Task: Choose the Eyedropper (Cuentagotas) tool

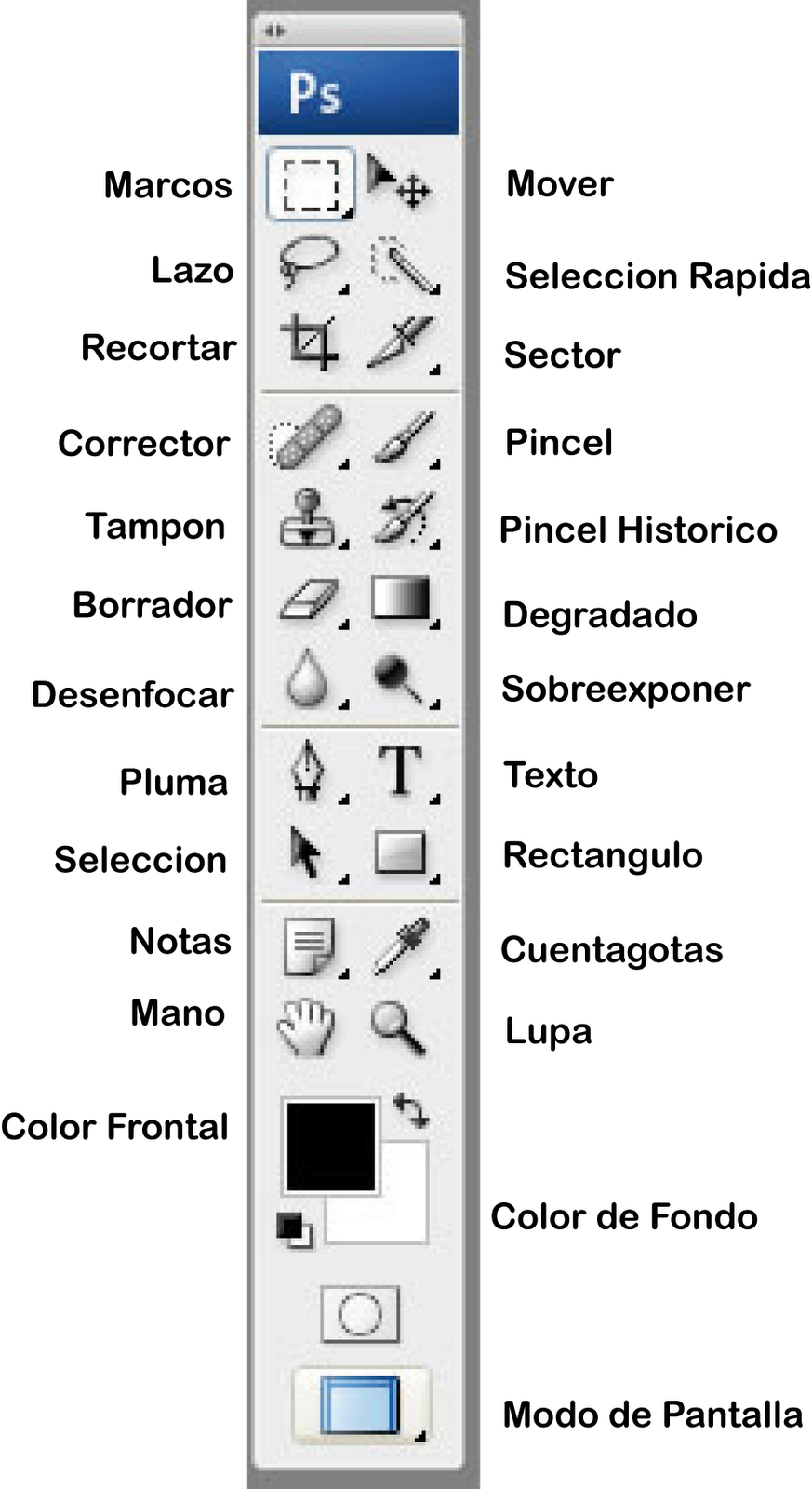Action: 404,947
